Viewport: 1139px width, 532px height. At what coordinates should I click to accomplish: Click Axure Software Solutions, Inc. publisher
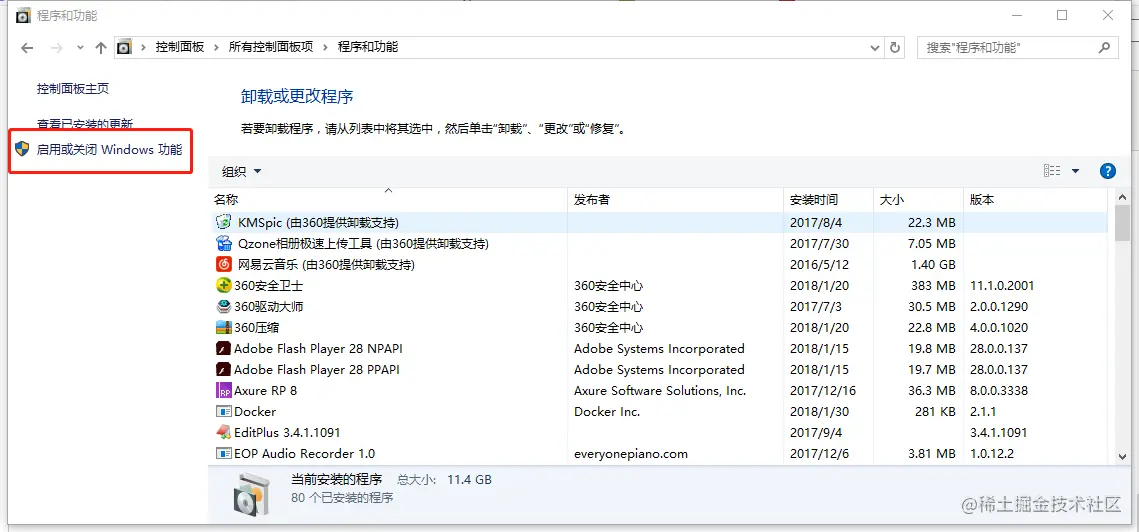pyautogui.click(x=660, y=391)
